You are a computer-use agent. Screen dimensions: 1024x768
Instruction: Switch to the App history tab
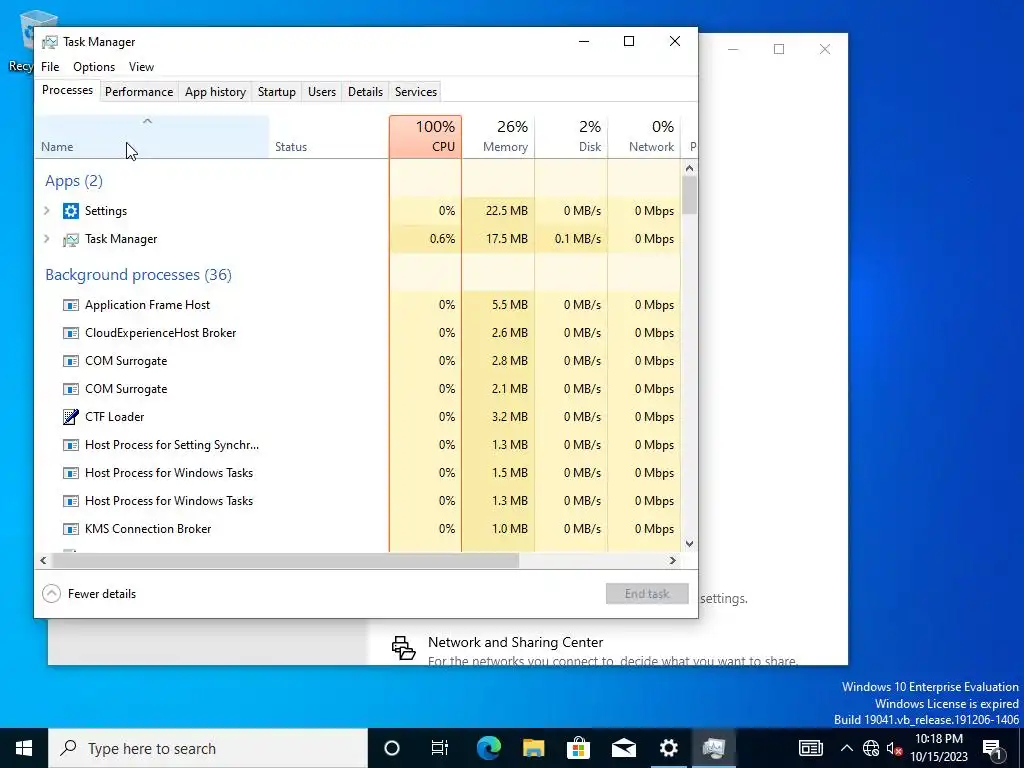216,92
